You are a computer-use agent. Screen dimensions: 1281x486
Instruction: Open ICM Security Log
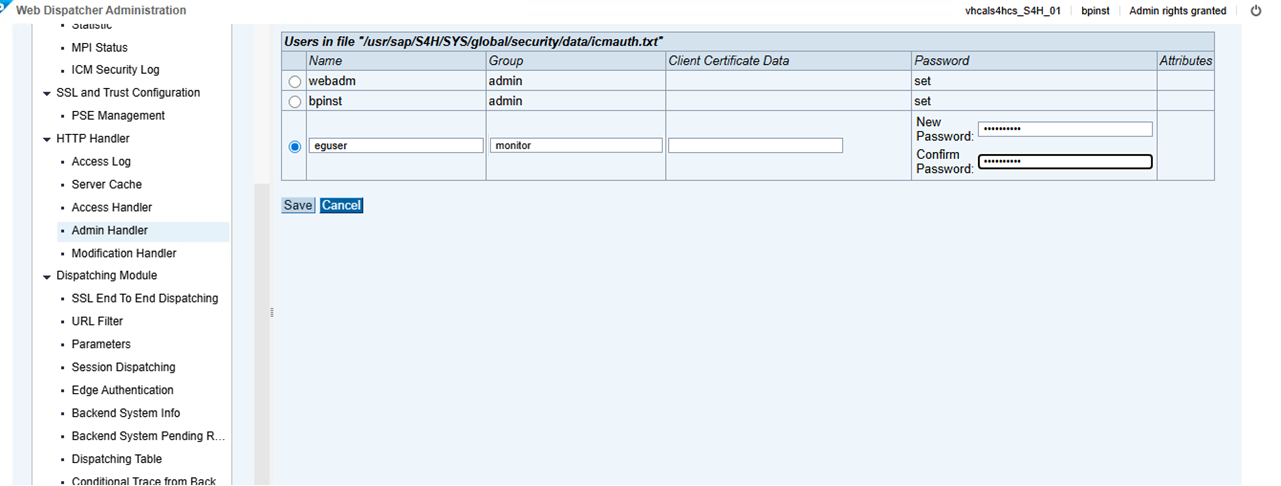click(x=115, y=70)
